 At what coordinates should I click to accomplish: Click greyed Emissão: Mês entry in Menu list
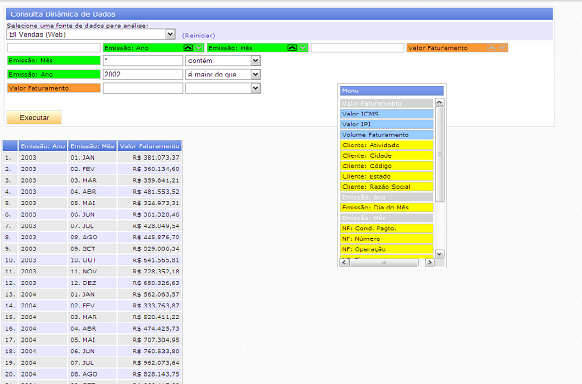coord(386,218)
